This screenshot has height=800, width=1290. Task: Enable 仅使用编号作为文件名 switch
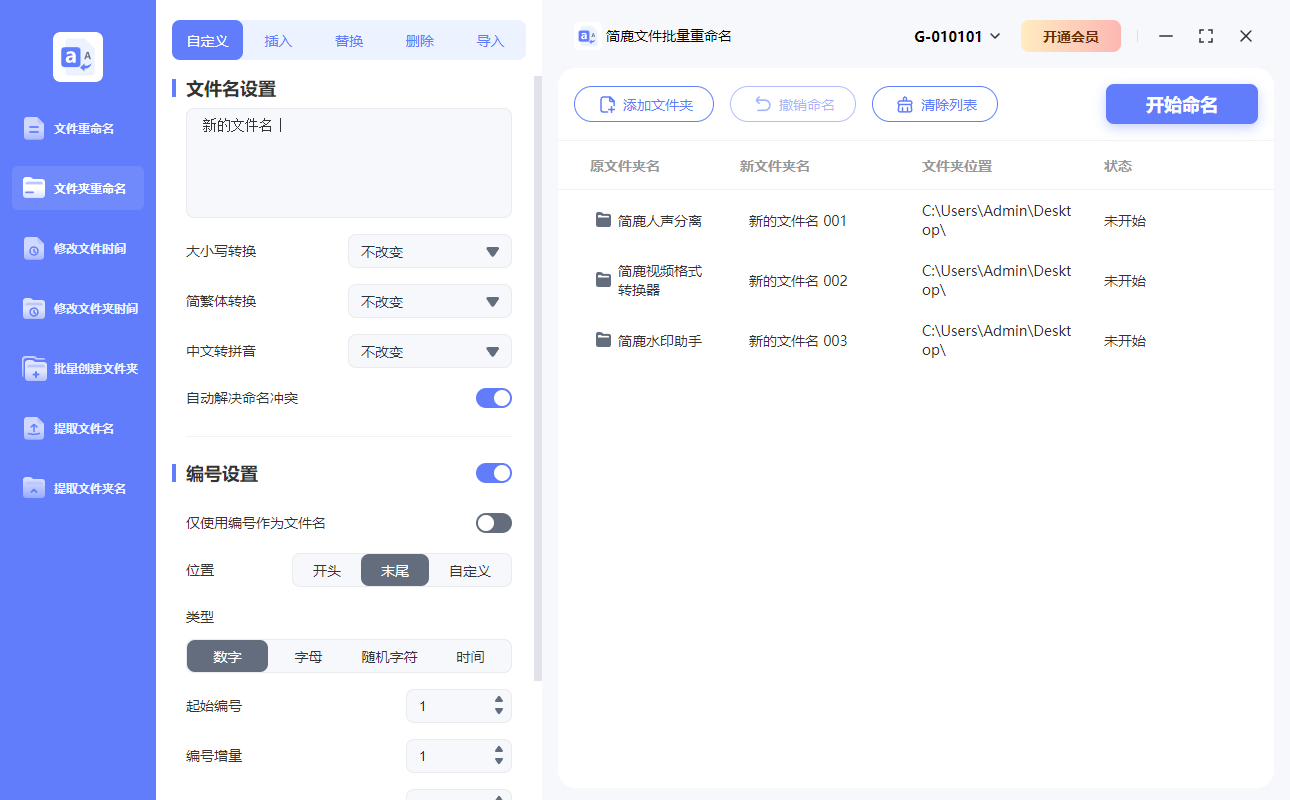494,523
